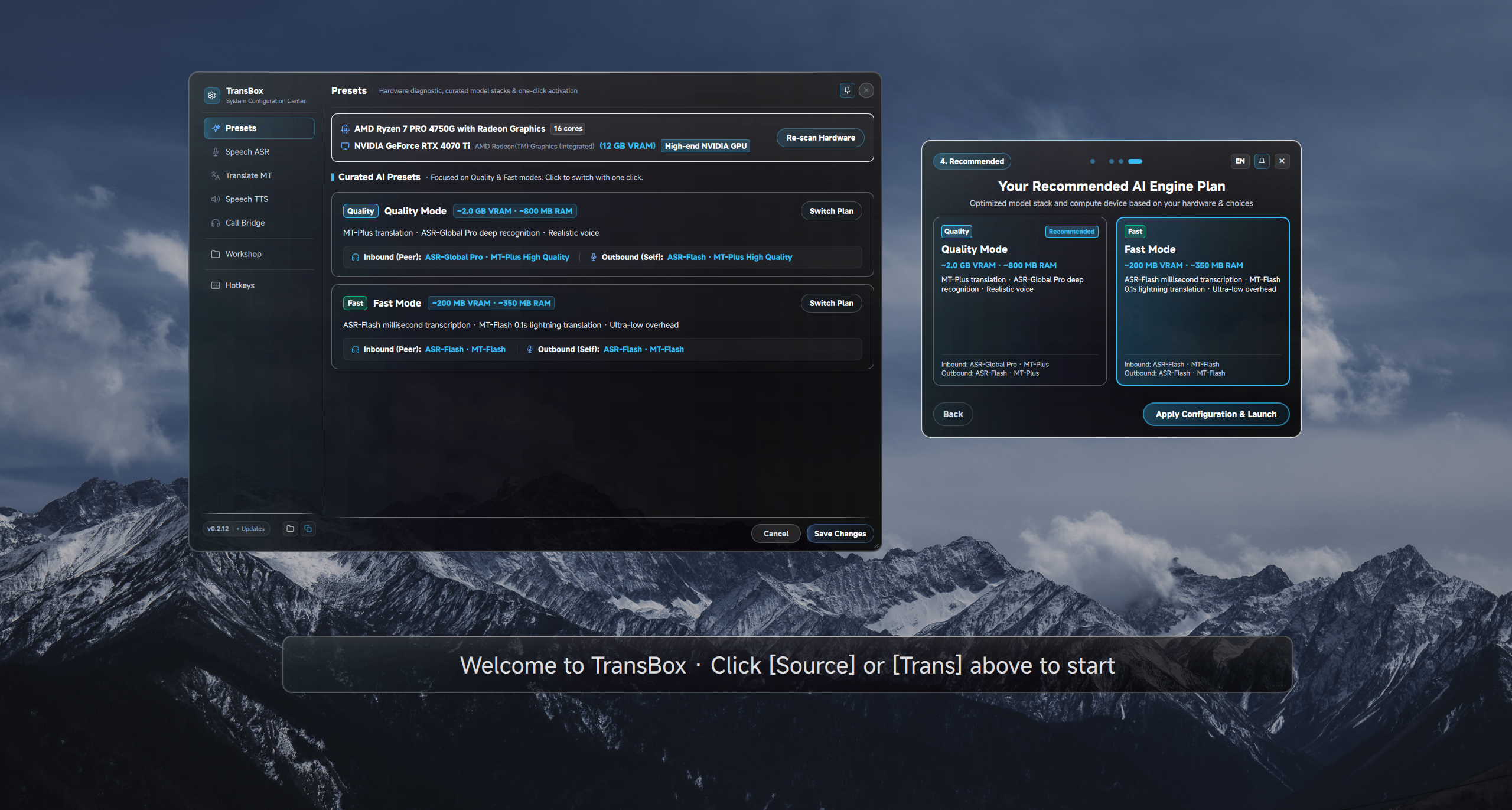Click Re-scan Hardware button
The height and width of the screenshot is (810, 1512).
click(x=820, y=138)
